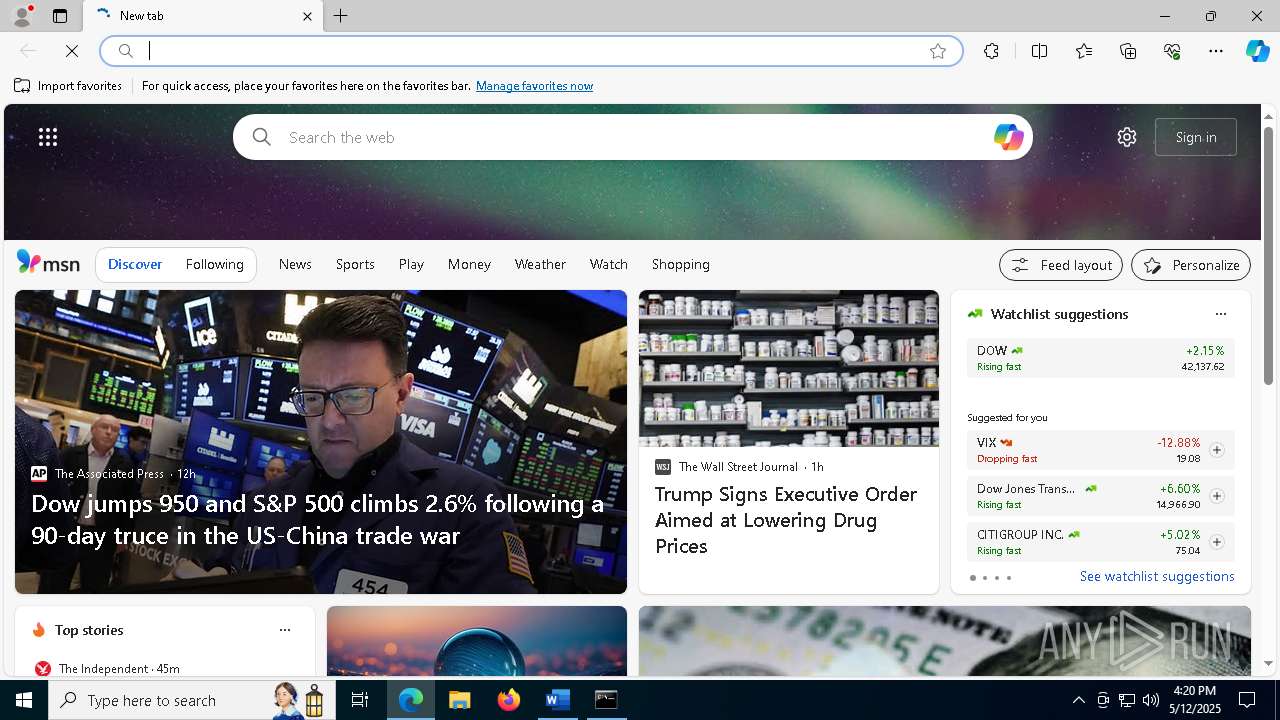Screen dimensions: 1280x720
Task: Open Manage favorites now link
Action: 534,86
